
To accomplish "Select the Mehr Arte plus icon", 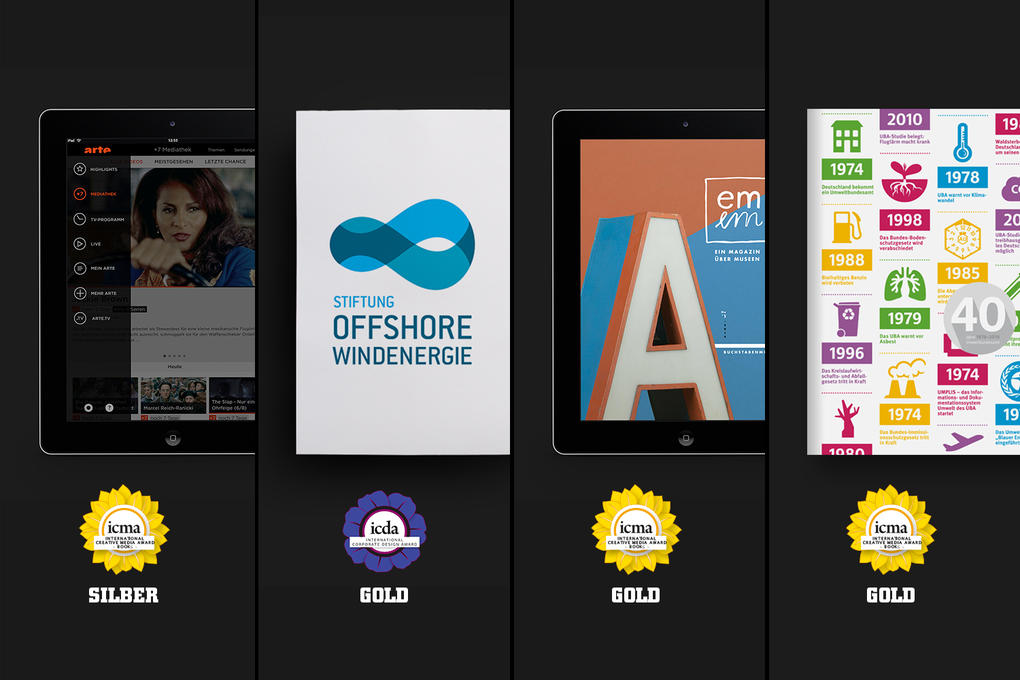I will point(79,293).
